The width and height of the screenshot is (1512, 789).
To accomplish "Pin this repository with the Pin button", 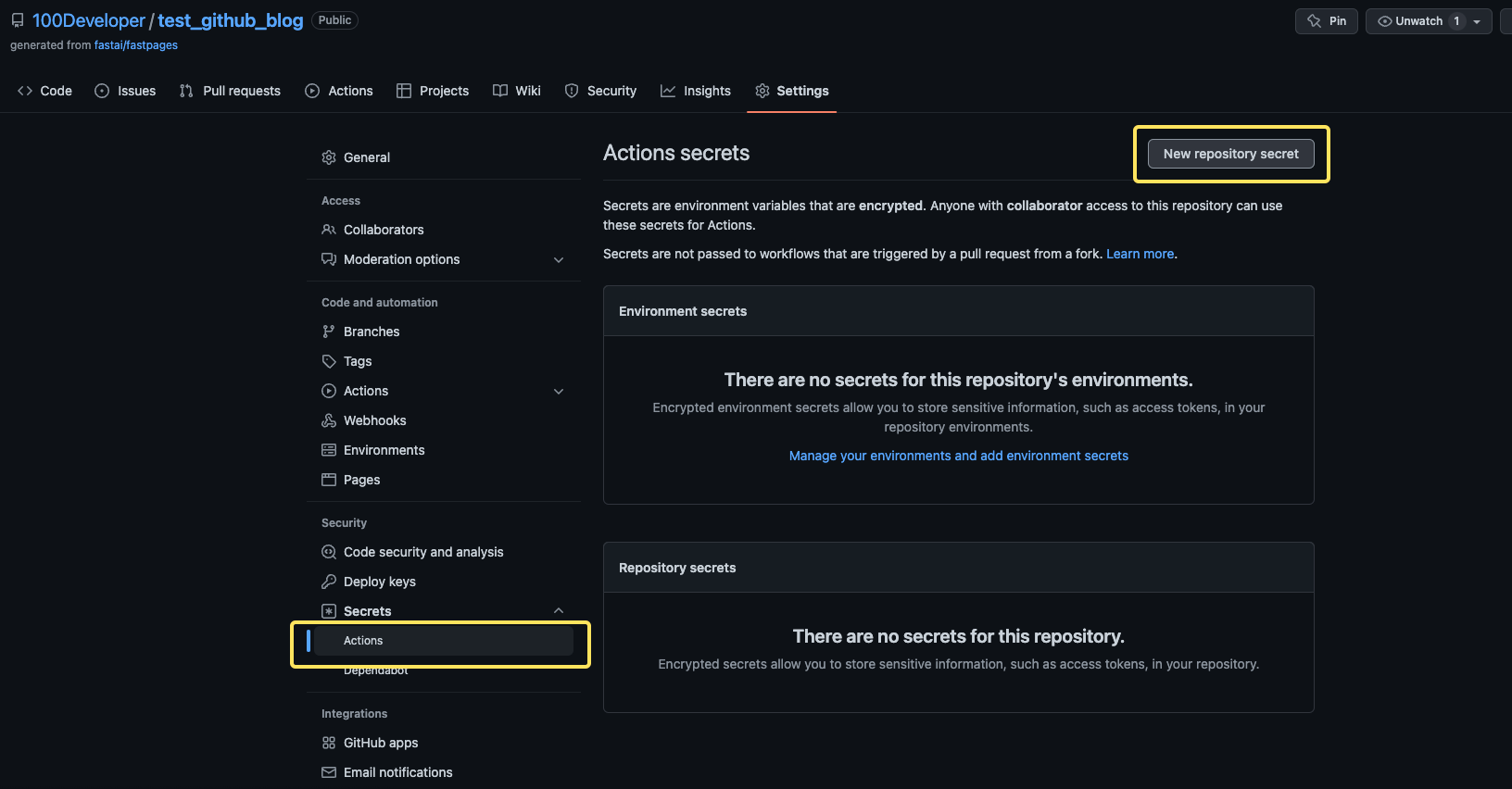I will [x=1327, y=21].
